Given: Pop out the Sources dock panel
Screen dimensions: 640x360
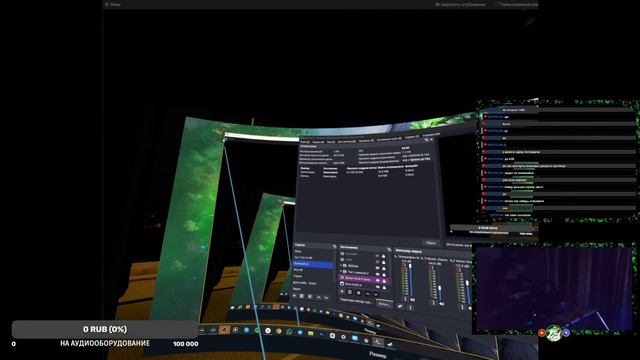Looking at the screenshot, I should [389, 249].
